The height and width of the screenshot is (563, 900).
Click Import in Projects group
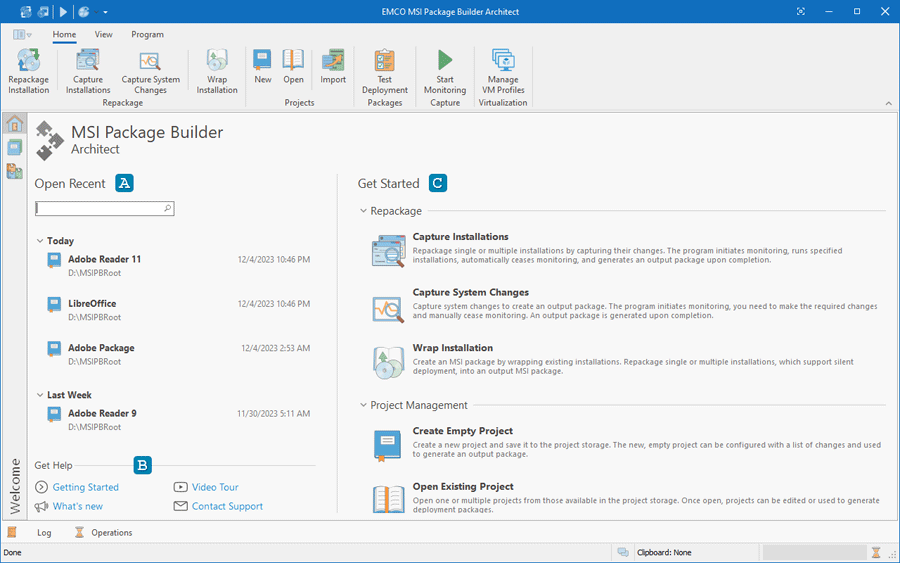coord(333,67)
